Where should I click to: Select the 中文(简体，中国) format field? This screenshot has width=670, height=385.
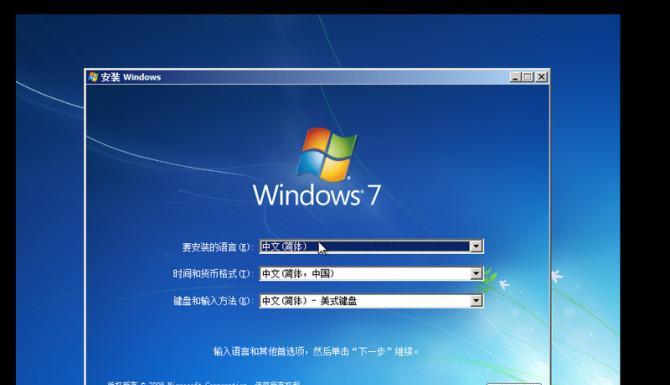pos(371,273)
